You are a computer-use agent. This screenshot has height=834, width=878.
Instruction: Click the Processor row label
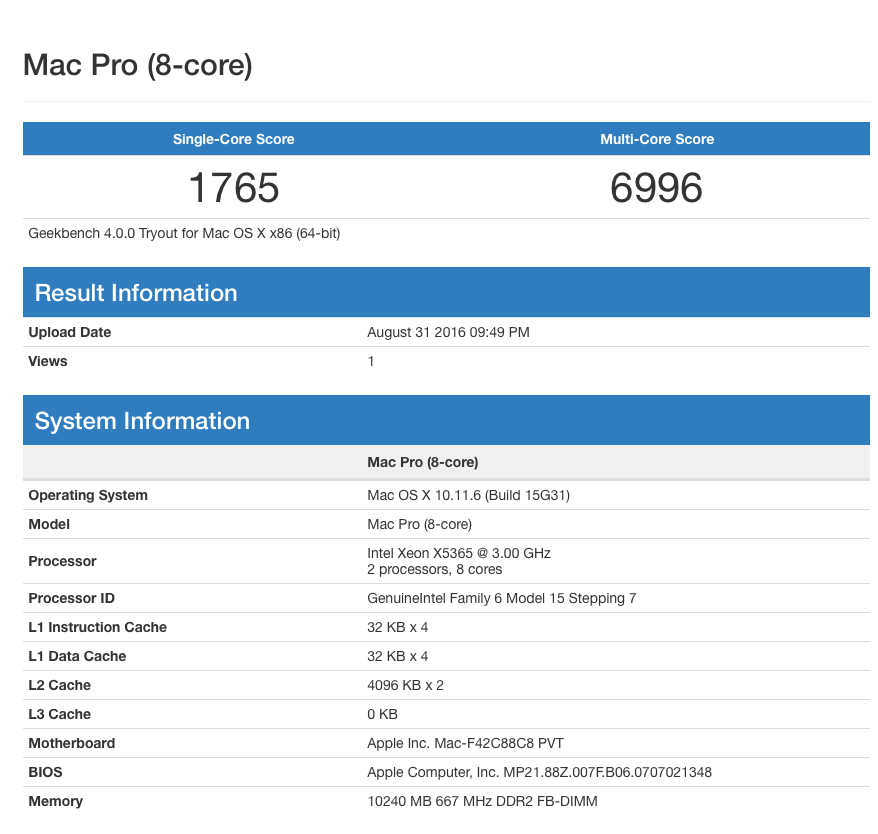pos(62,561)
